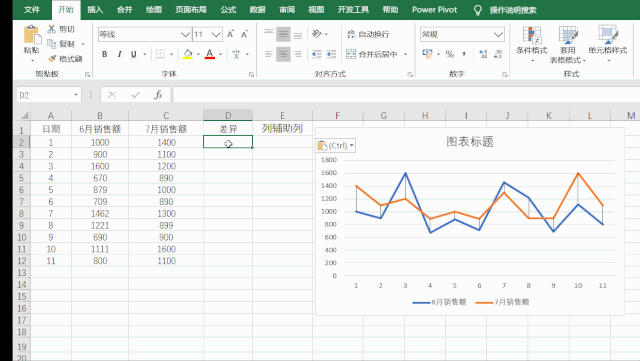Open the font name combo box
640x361 pixels.
pyautogui.click(x=144, y=34)
